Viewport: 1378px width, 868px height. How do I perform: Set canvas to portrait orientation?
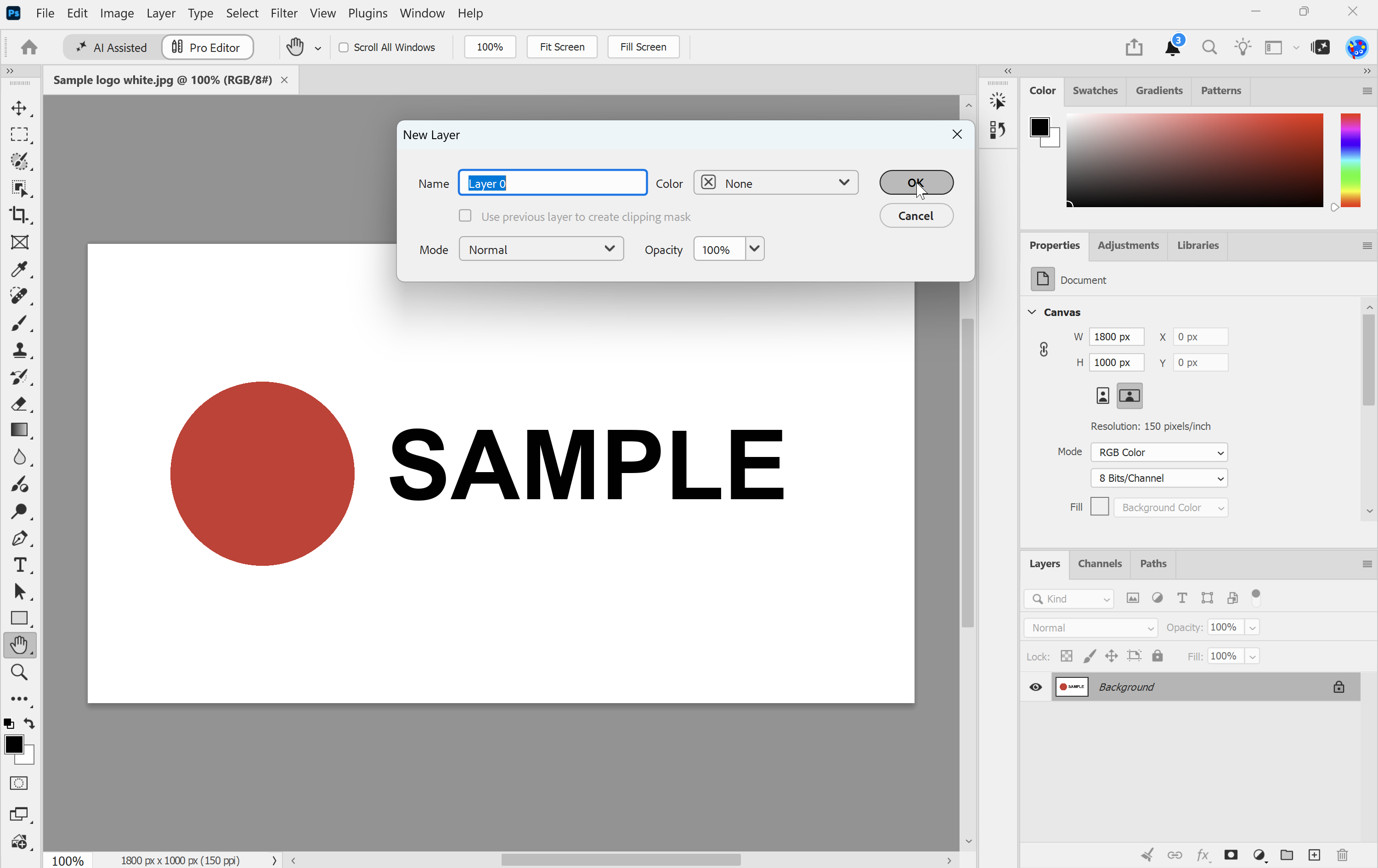click(x=1103, y=395)
